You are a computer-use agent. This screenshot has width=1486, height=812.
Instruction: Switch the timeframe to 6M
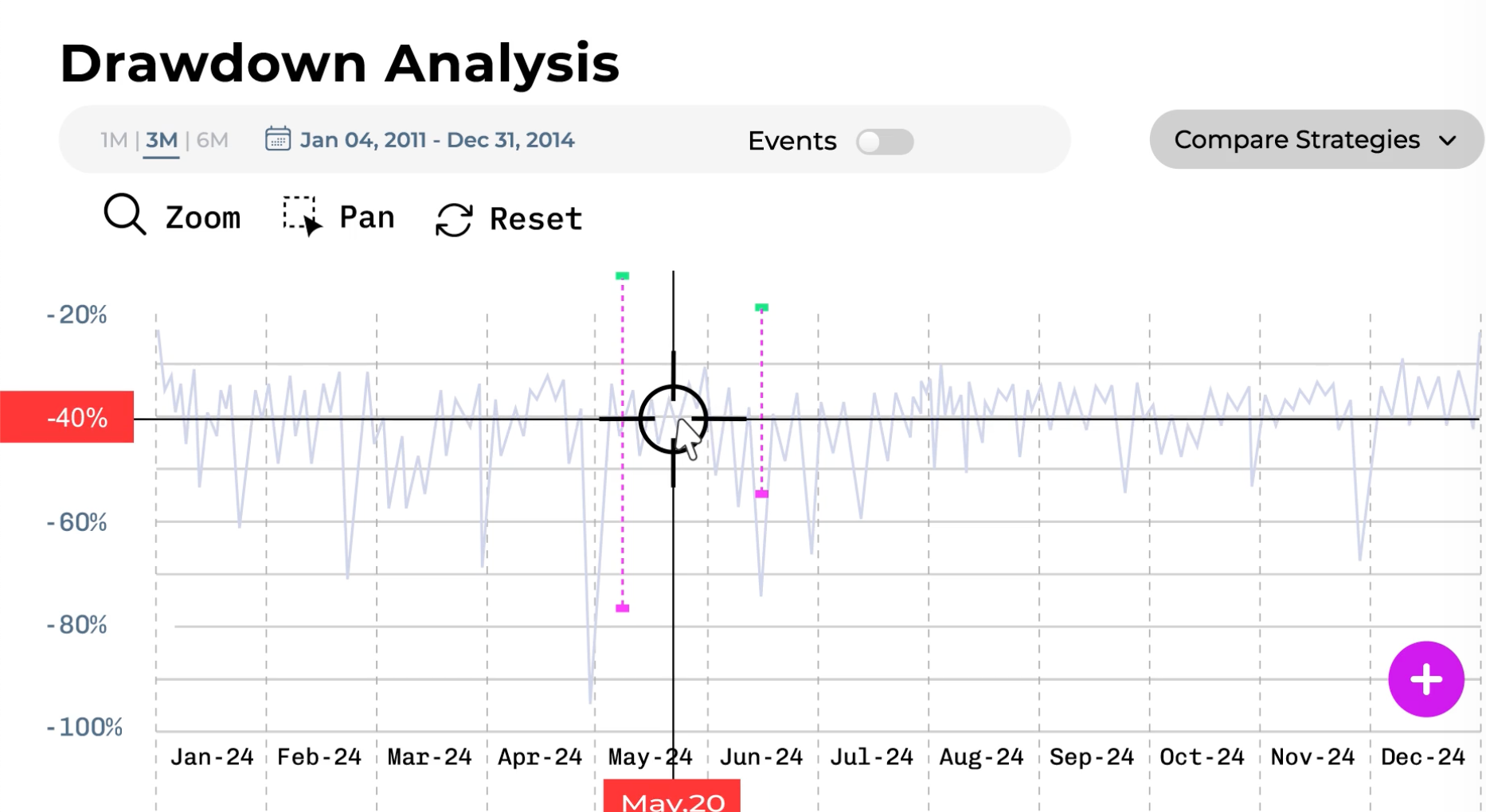point(210,139)
